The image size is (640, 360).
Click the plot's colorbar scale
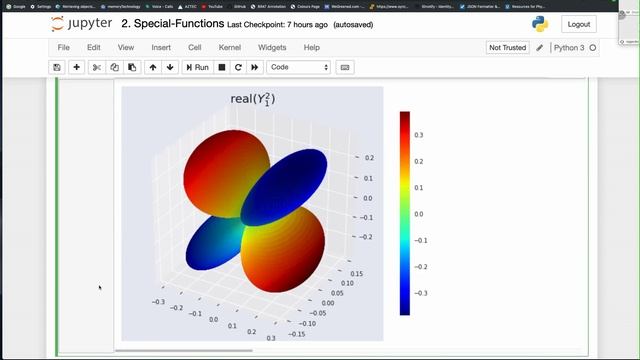coord(404,213)
